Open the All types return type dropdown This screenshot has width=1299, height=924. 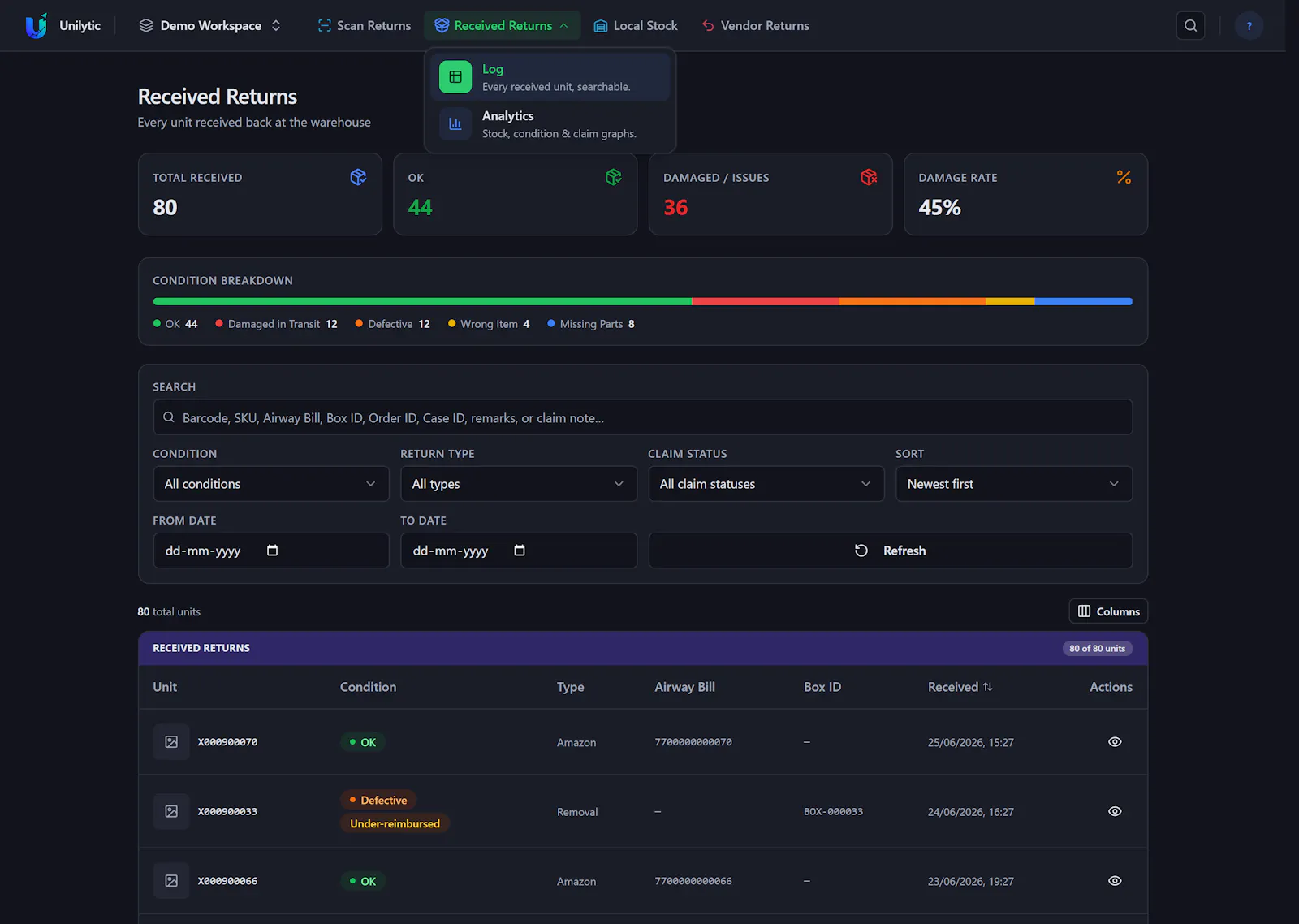point(519,484)
